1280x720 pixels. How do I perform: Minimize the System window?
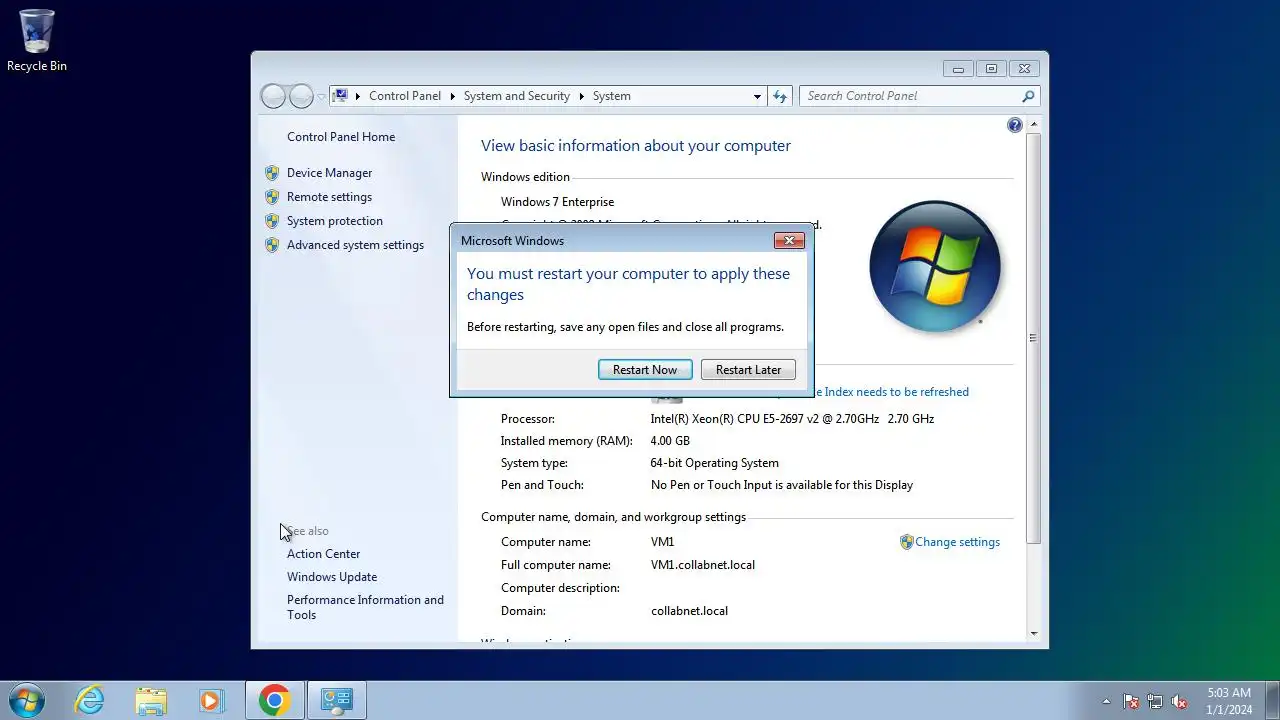coord(958,69)
